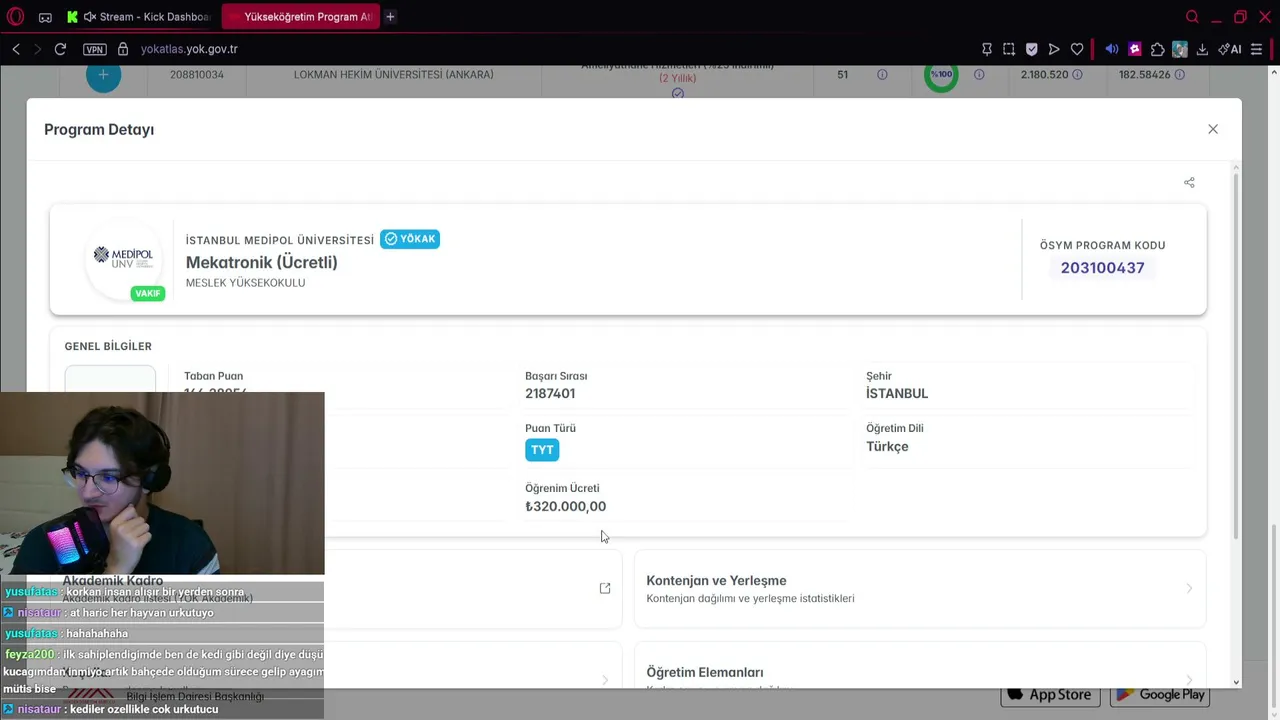This screenshot has width=1280, height=720.
Task: Share this program with the share icon
Action: [1189, 182]
